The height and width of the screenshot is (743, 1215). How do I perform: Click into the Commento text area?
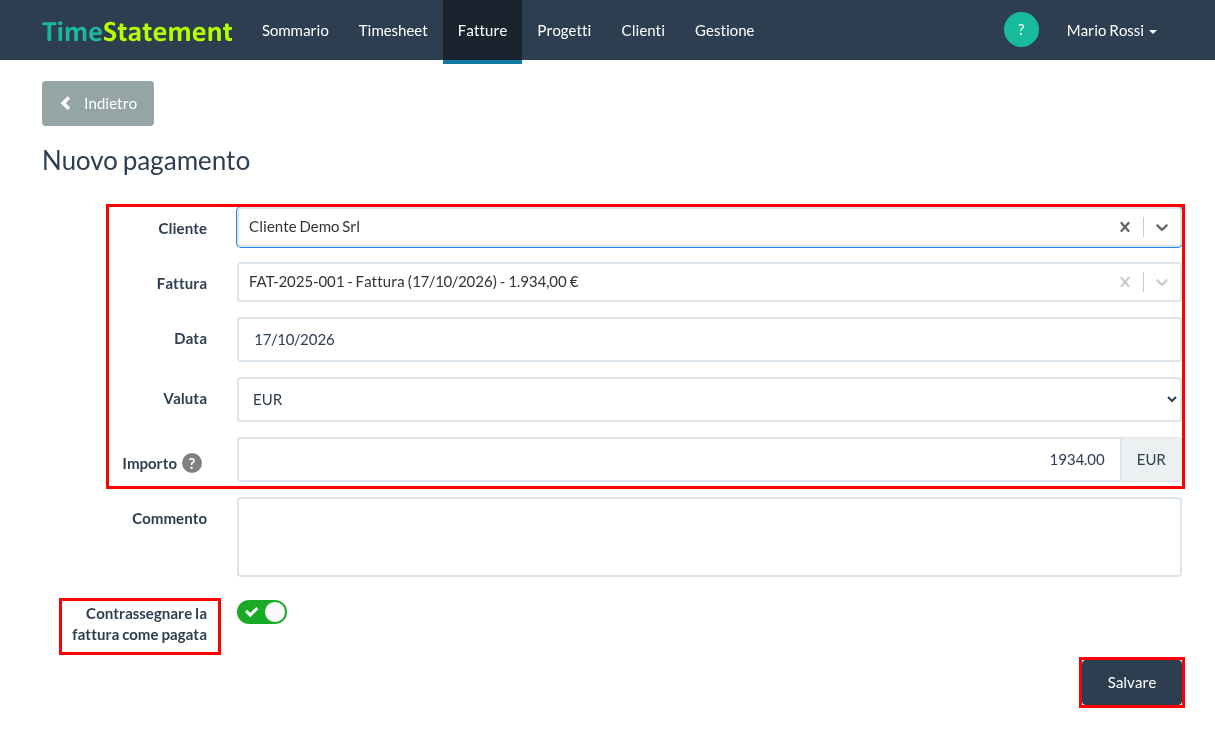pos(709,537)
